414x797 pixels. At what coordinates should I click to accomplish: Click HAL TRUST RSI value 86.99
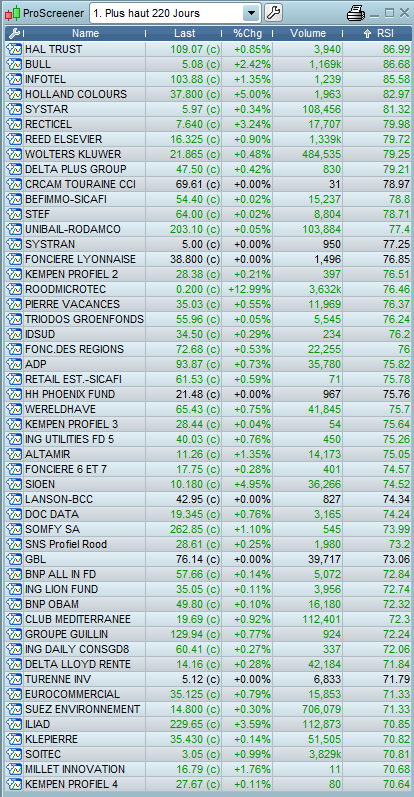398,49
